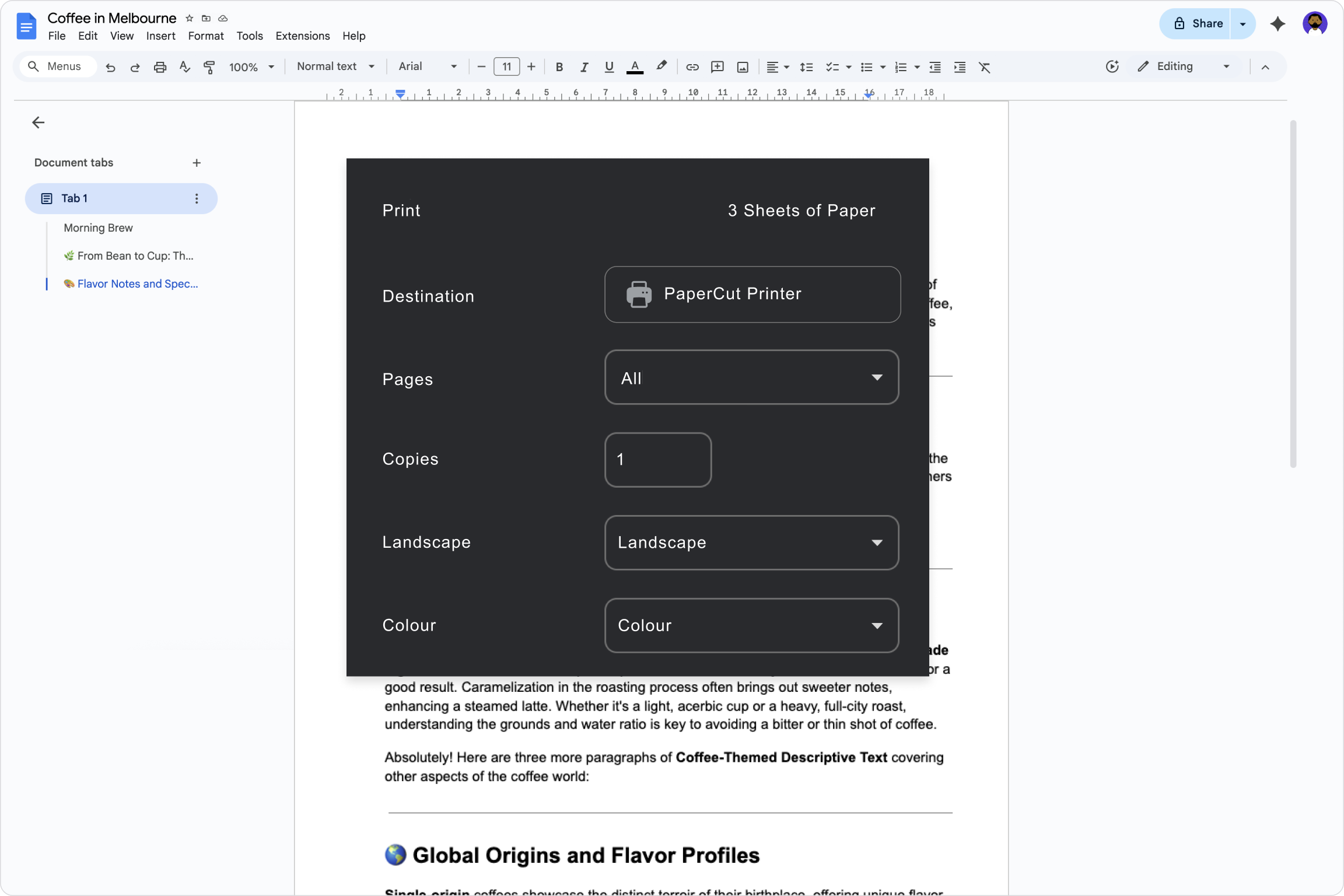Viewport: 1344px width, 896px height.
Task: Open the print icon in the toolbar
Action: pyautogui.click(x=159, y=66)
